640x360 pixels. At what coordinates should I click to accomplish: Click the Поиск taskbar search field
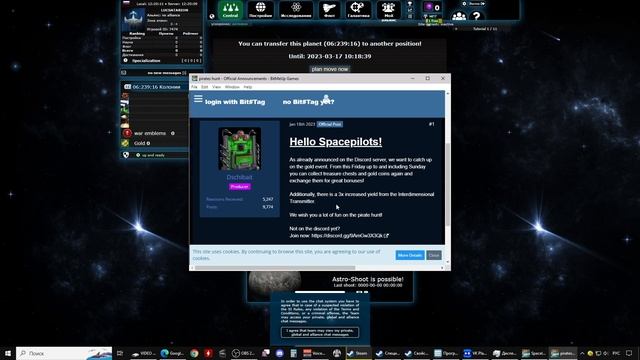pos(64,353)
